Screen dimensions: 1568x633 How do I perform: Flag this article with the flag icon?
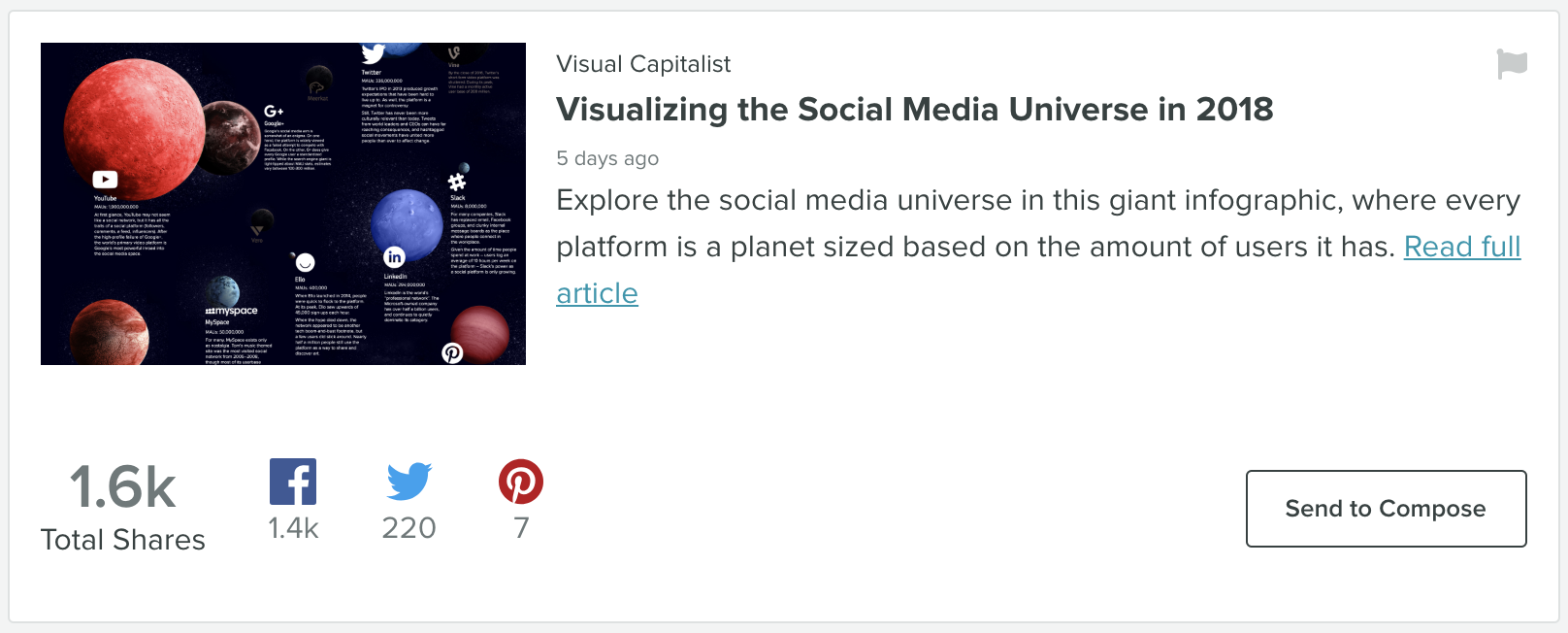pos(1512,64)
